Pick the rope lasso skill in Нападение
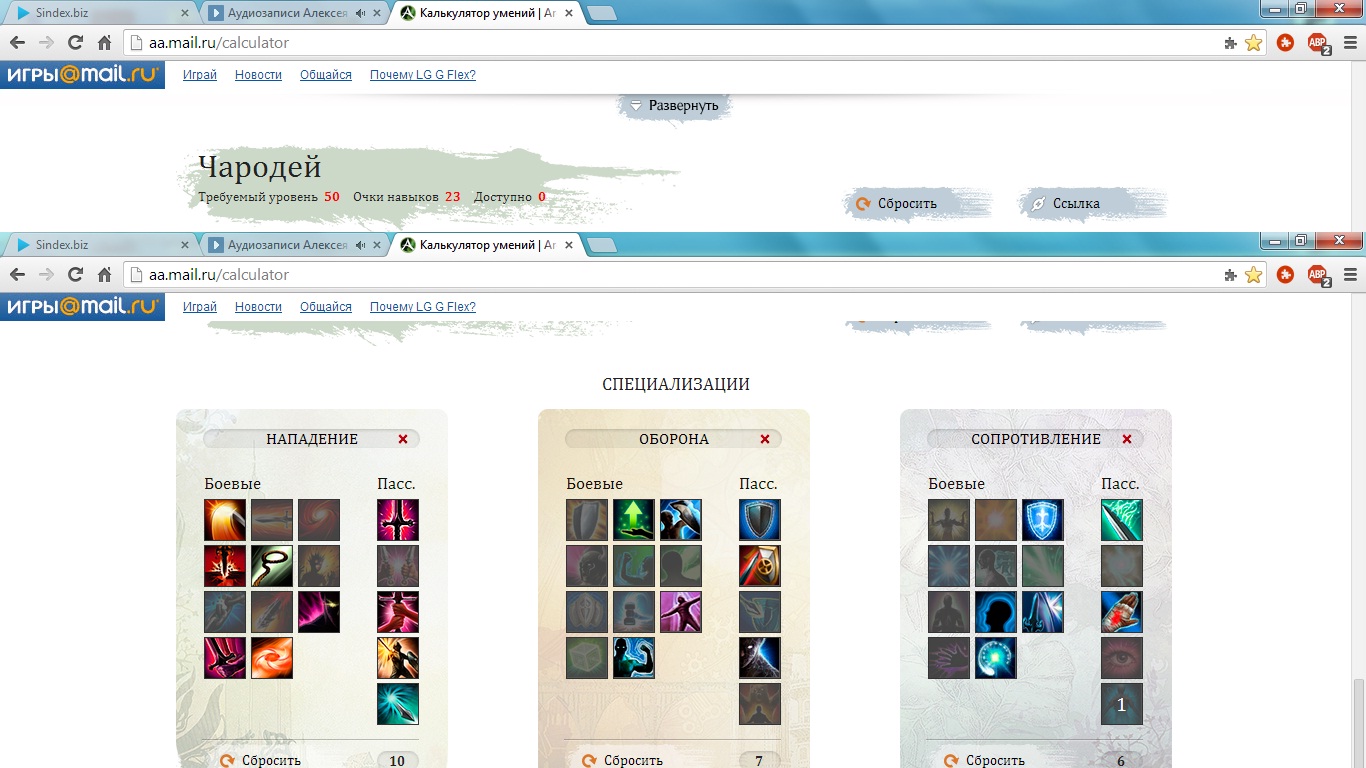The image size is (1366, 768). point(272,566)
